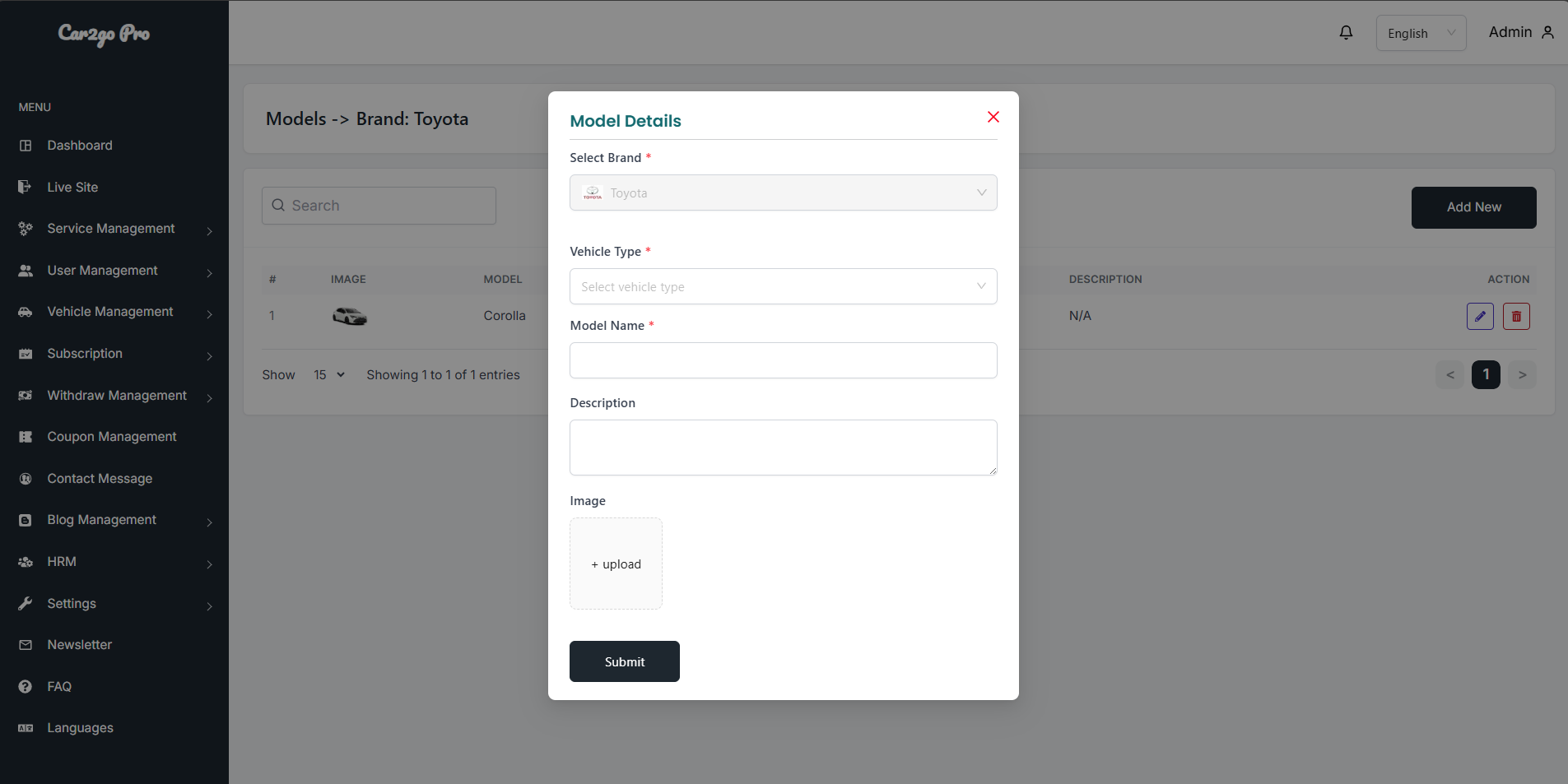Click the Admin account label
Screen dimensions: 1568x784
tap(1510, 32)
